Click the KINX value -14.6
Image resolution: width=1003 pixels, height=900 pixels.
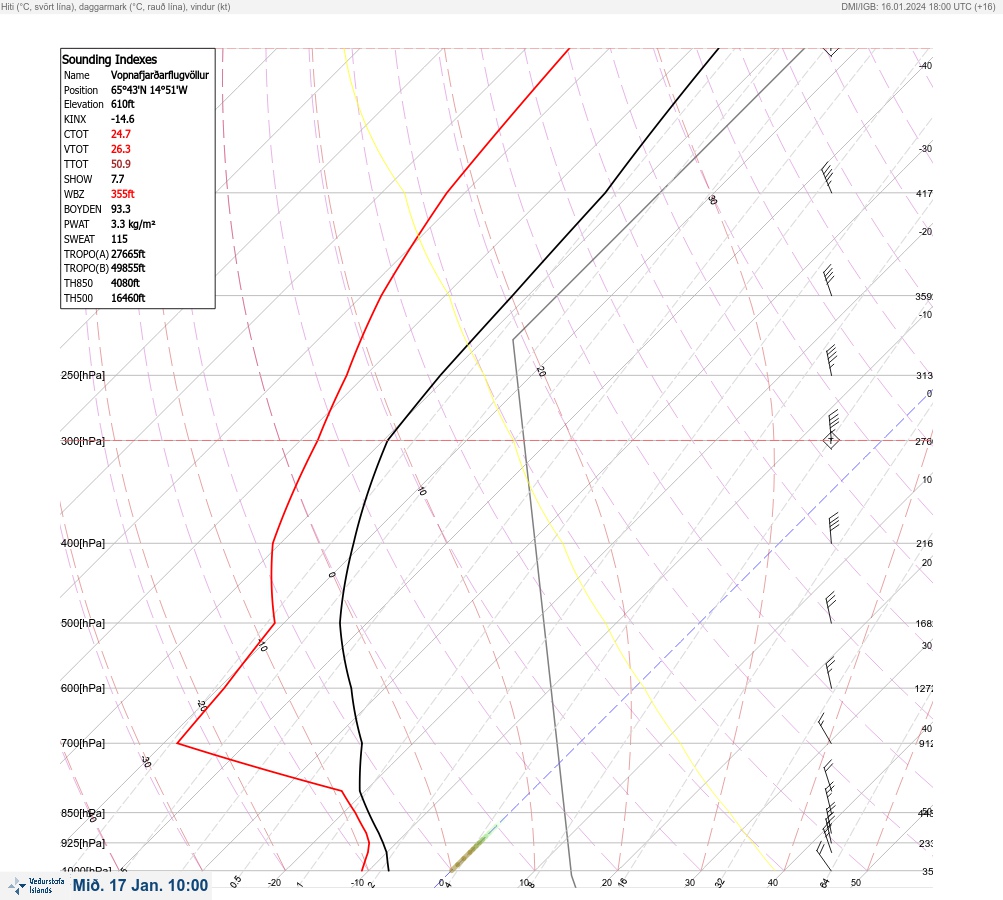(123, 119)
